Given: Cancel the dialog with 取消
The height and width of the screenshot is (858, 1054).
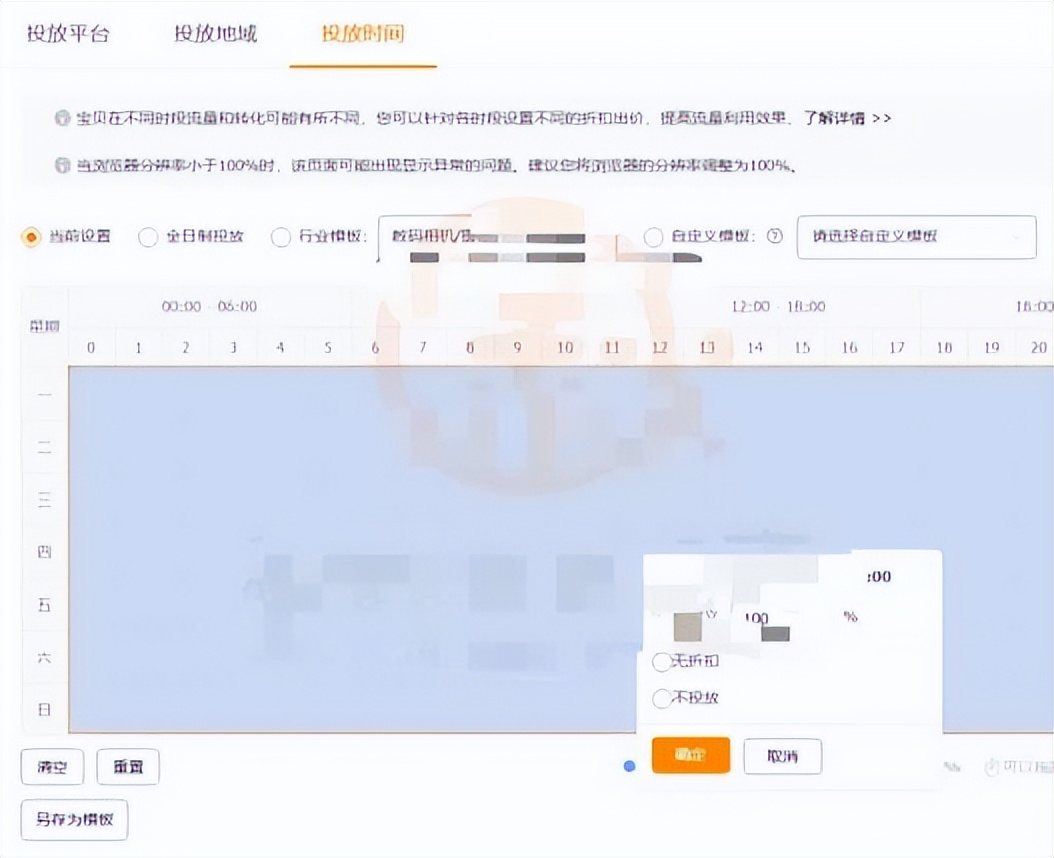Looking at the screenshot, I should [x=783, y=756].
